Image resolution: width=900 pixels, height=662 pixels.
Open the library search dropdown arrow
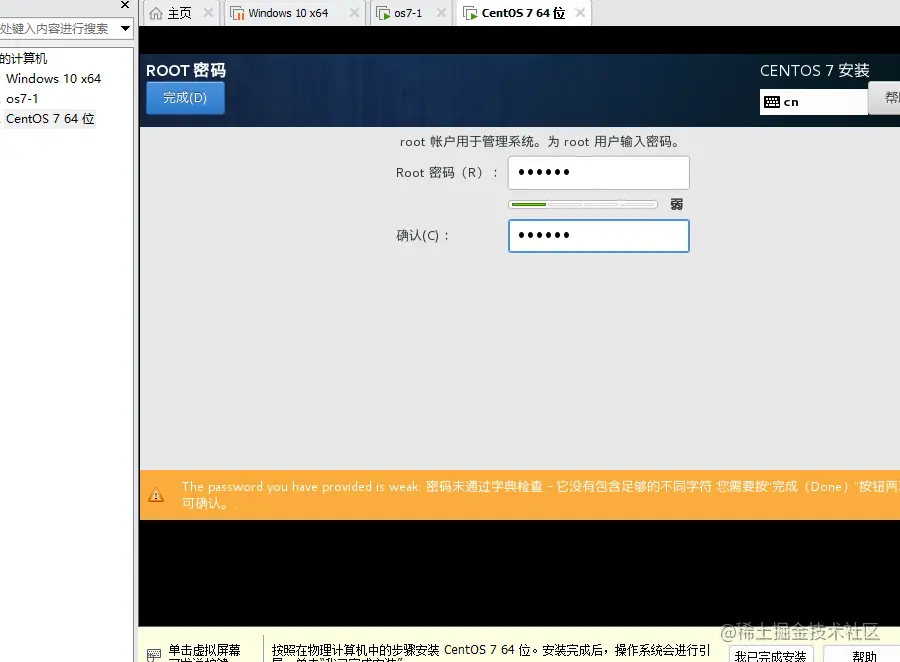point(125,28)
